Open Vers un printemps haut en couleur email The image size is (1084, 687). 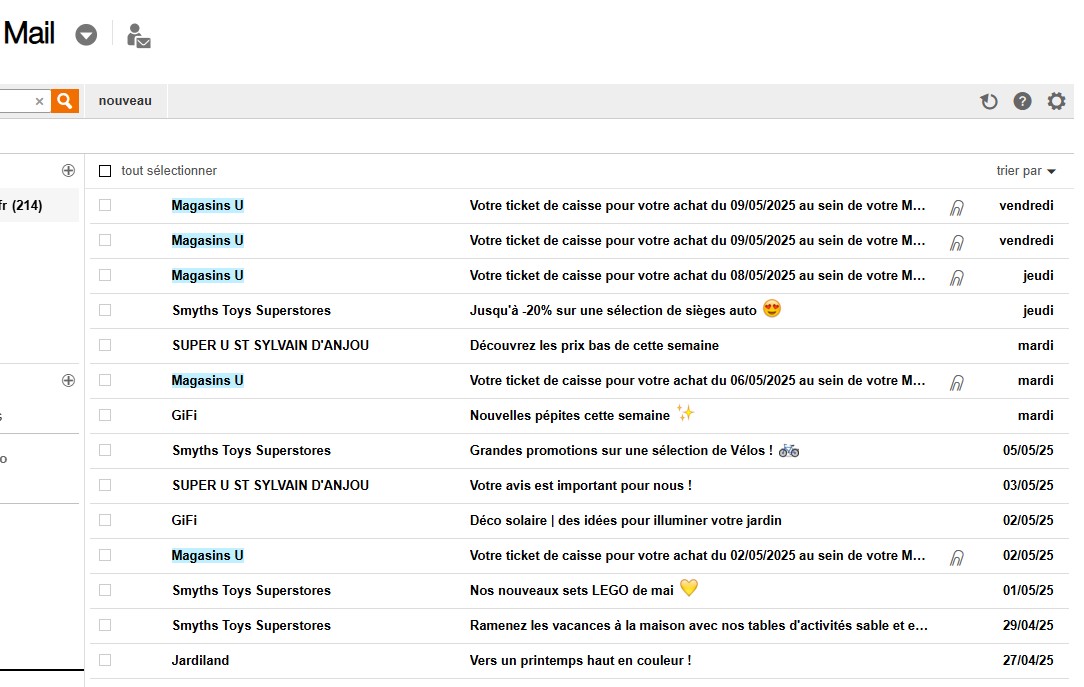pos(581,660)
